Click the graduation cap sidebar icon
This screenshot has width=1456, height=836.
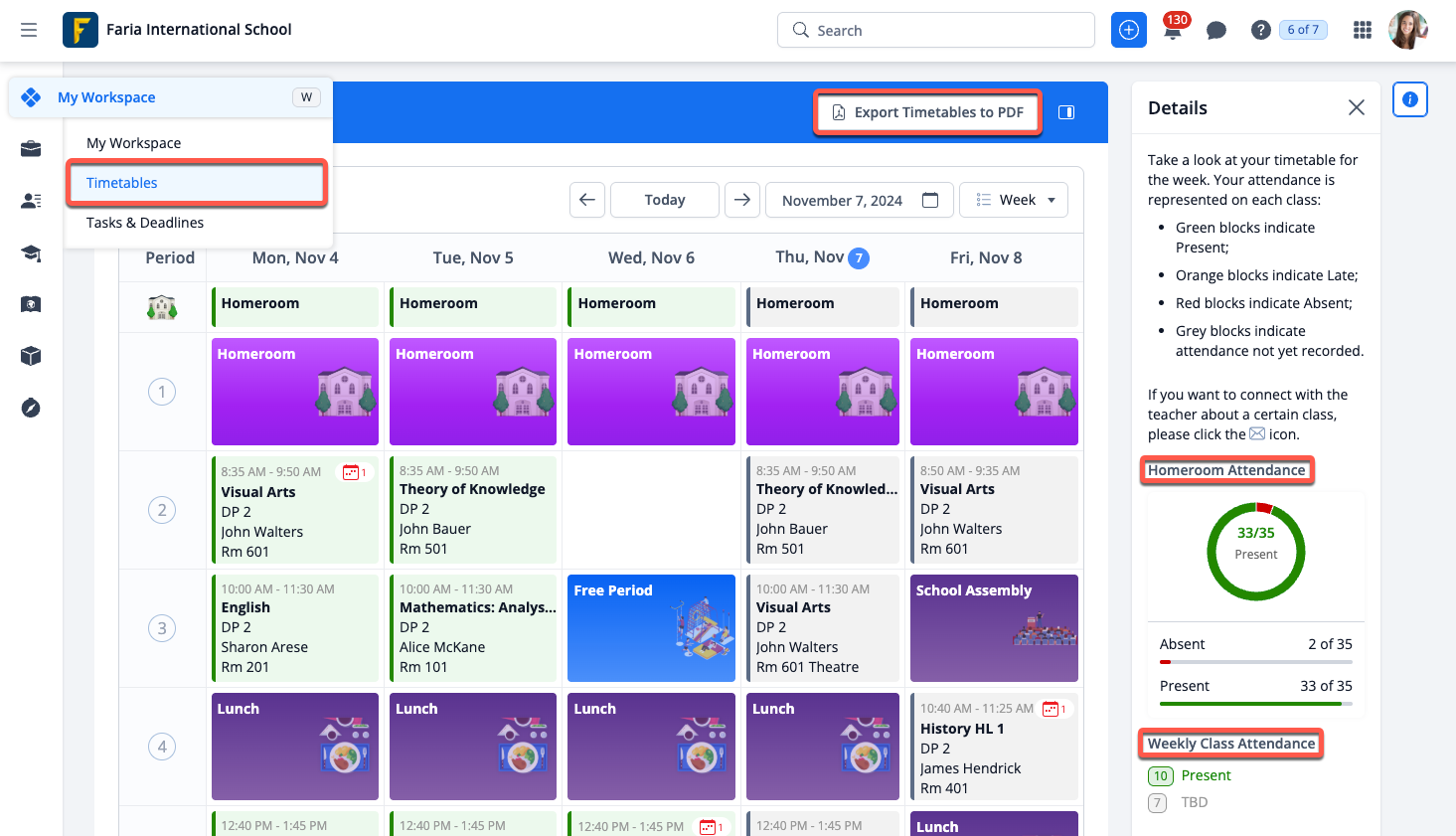tap(31, 253)
